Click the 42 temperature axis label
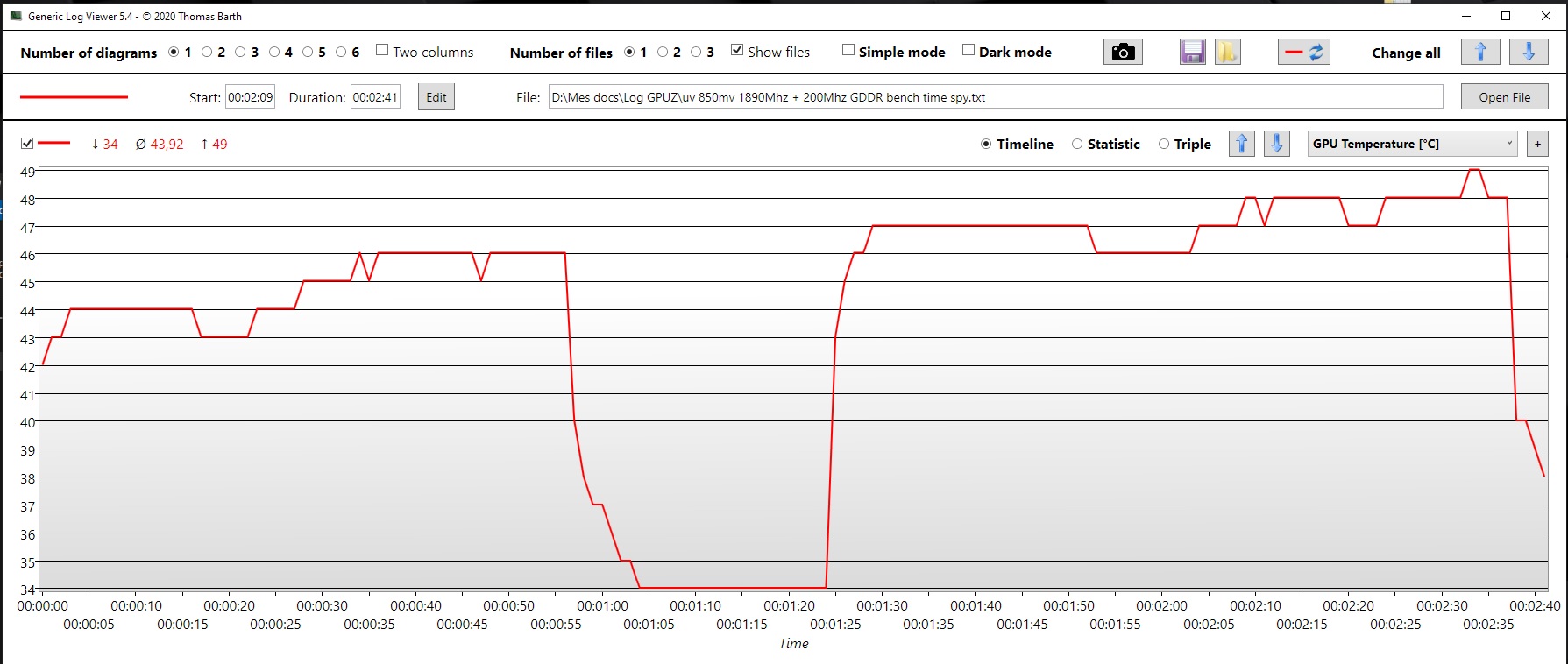Viewport: 1568px width, 664px height. [28, 367]
